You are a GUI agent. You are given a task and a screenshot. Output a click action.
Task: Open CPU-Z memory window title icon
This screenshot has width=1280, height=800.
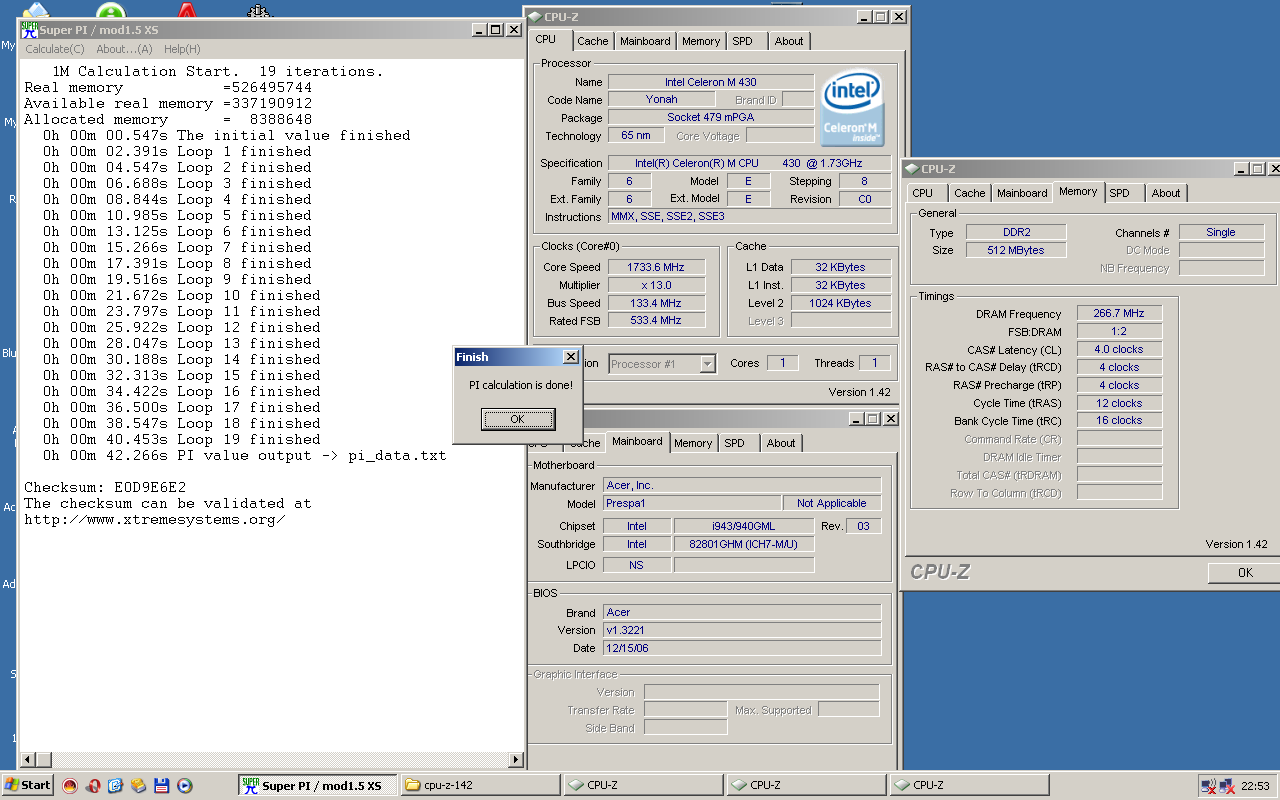point(913,169)
